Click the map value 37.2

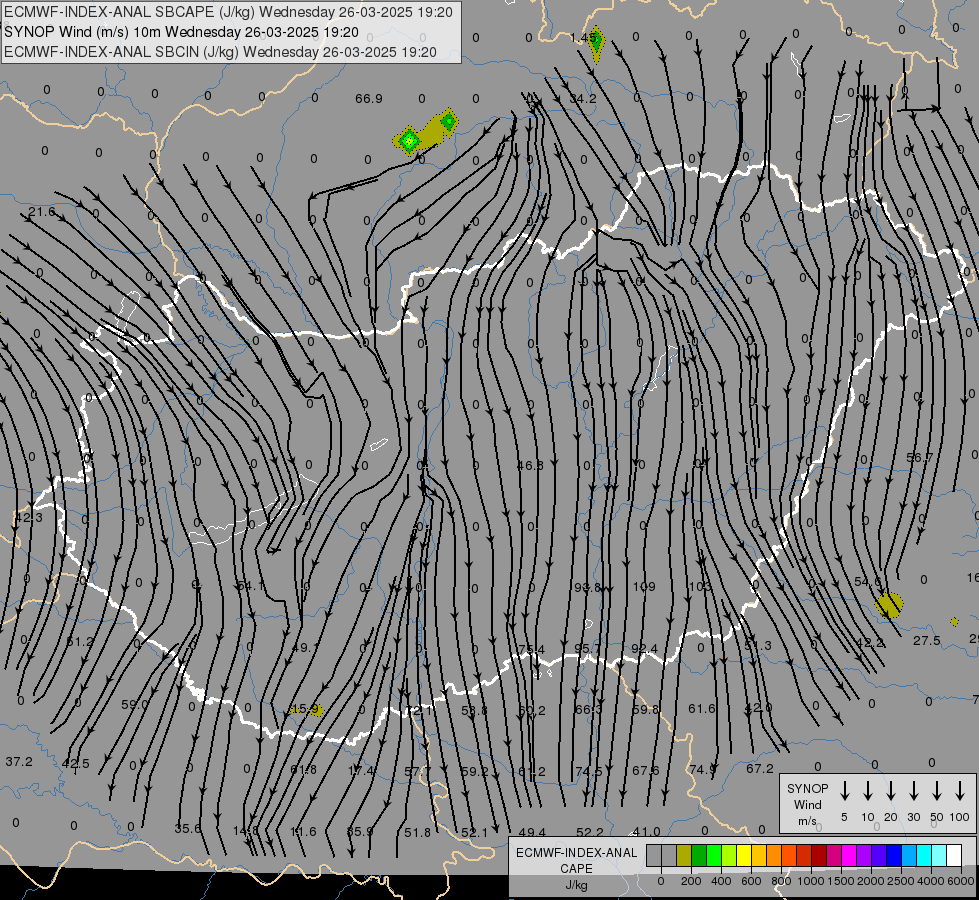coord(19,762)
